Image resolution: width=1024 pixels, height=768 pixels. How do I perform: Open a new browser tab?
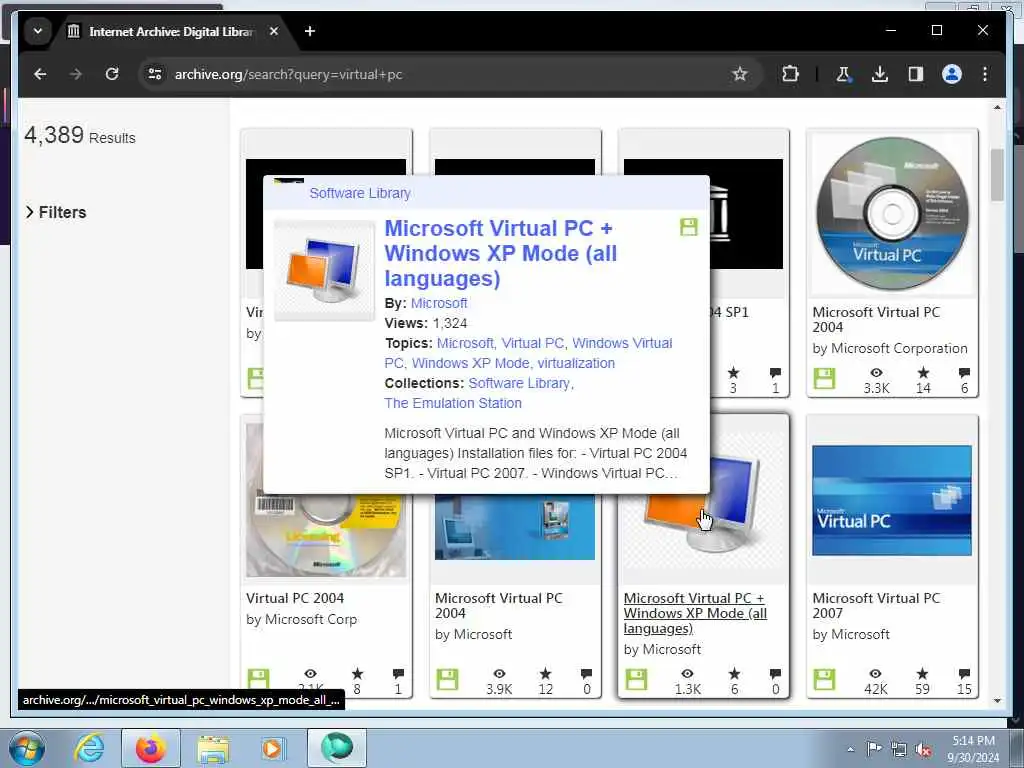coord(310,31)
